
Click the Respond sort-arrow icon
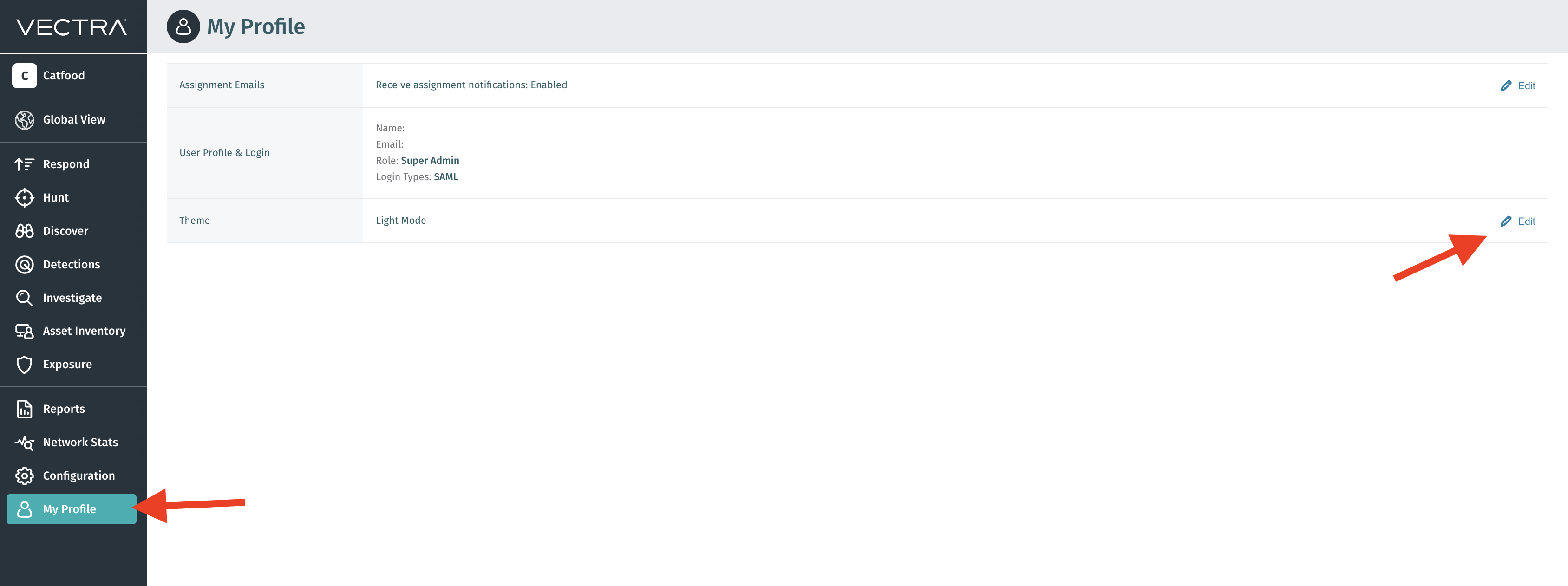[x=24, y=164]
